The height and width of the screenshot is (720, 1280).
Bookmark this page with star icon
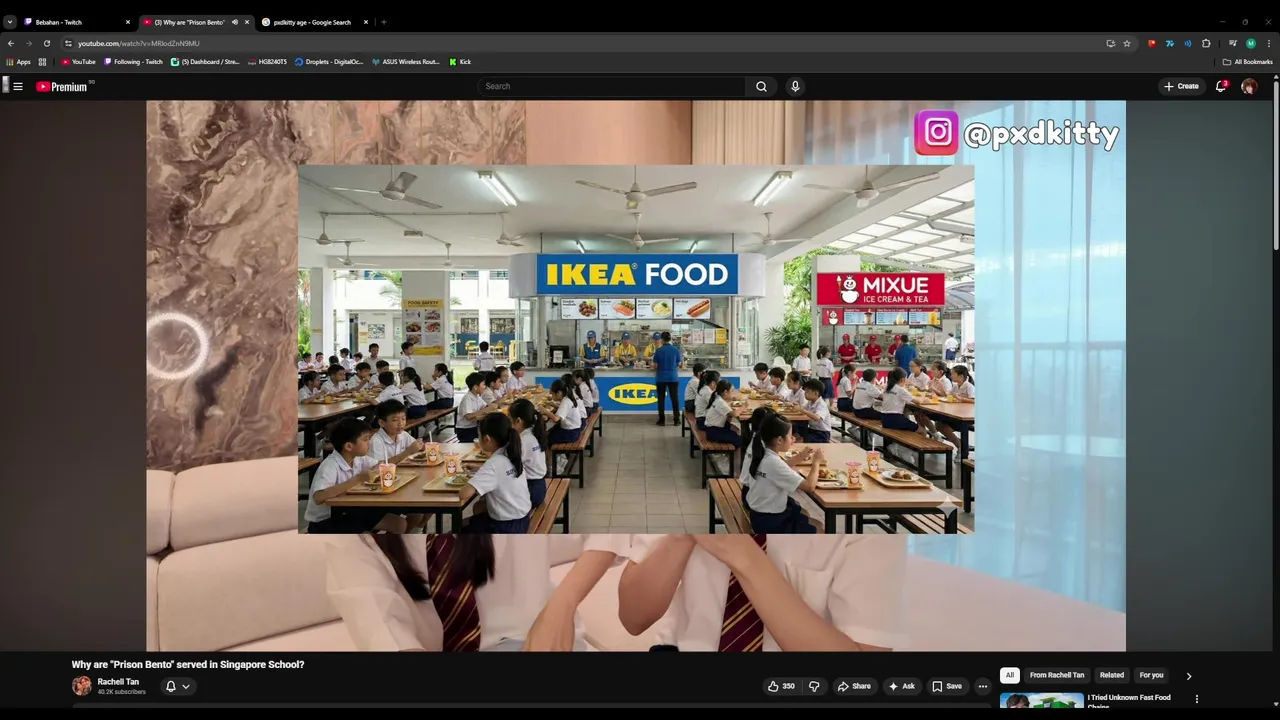pos(1127,43)
